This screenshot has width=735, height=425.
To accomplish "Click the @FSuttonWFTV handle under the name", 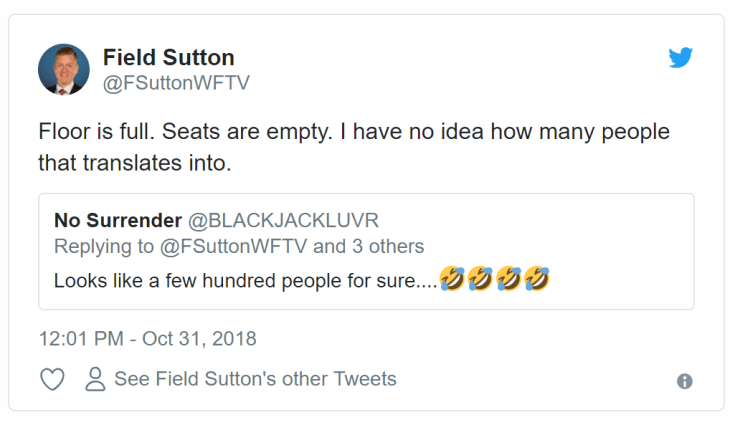I will pos(177,83).
